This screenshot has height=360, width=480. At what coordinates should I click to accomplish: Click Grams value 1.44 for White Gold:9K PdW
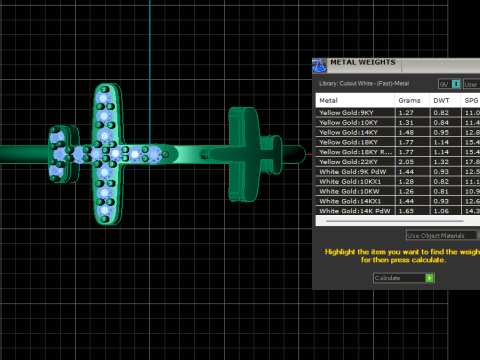click(x=406, y=172)
